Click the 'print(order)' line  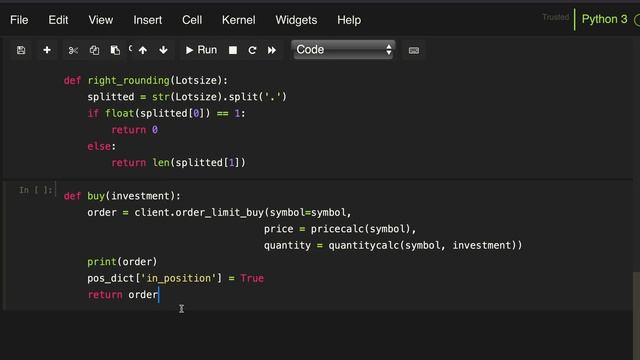[122, 262]
